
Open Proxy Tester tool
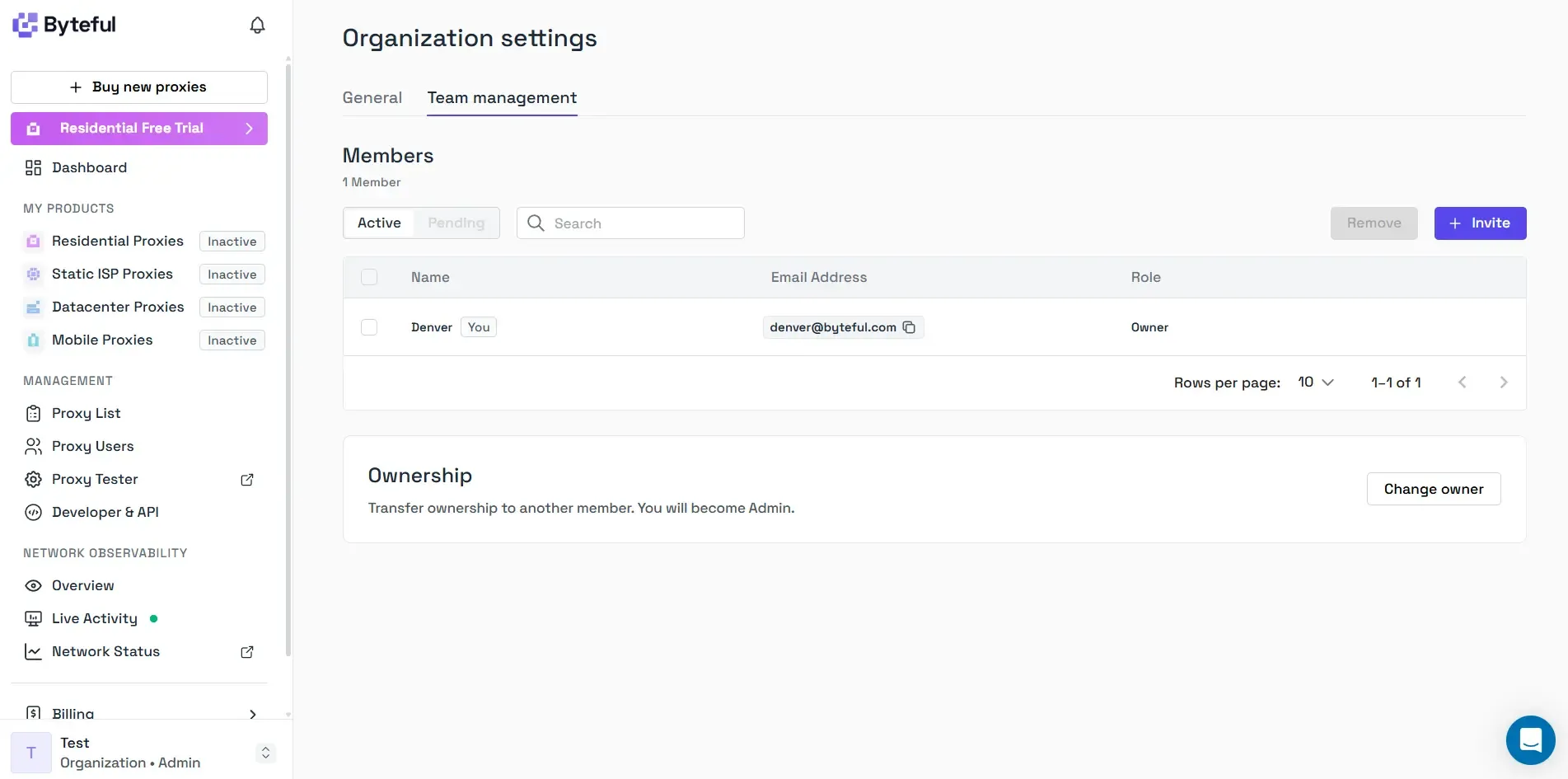(x=95, y=479)
